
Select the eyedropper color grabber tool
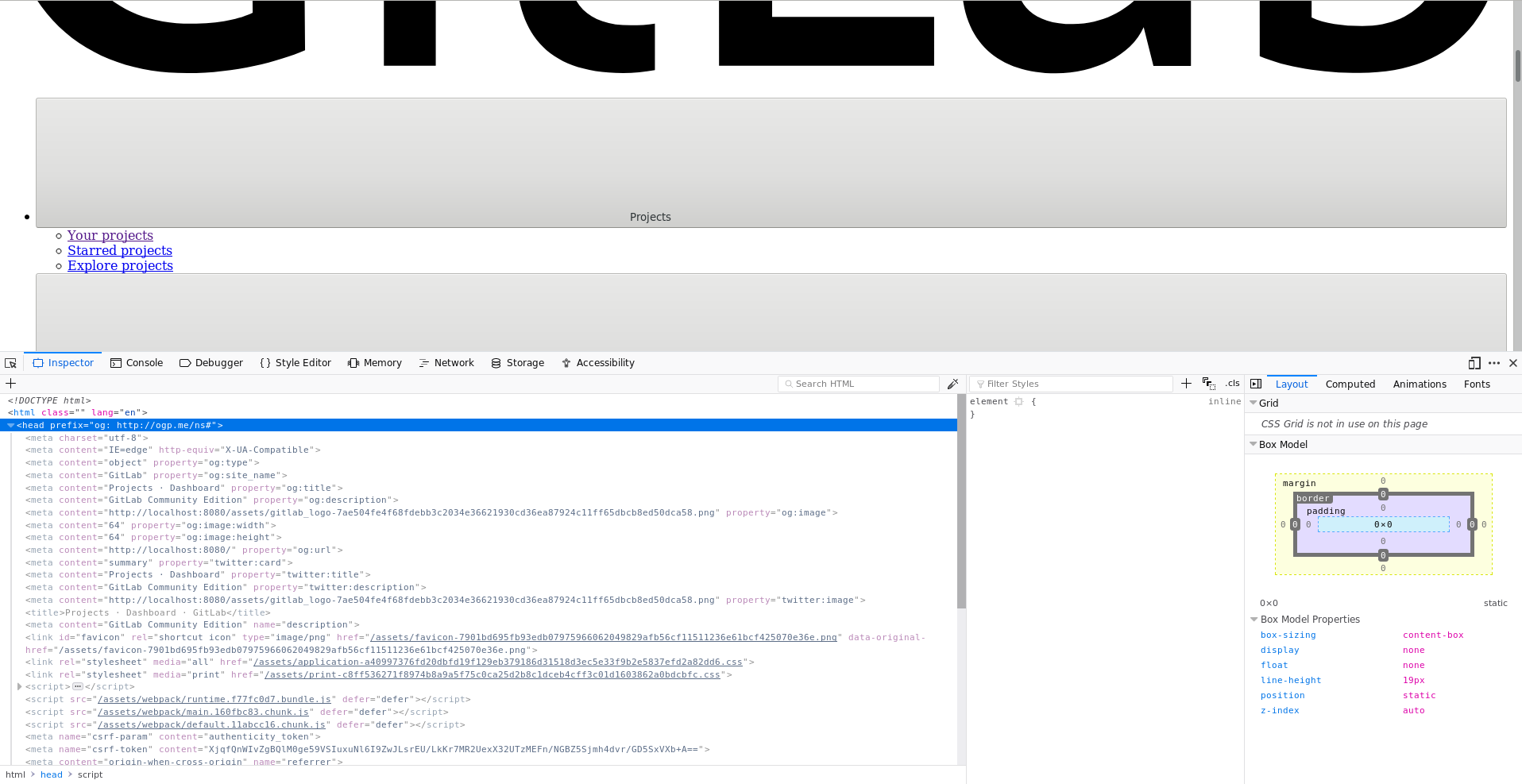[x=952, y=384]
